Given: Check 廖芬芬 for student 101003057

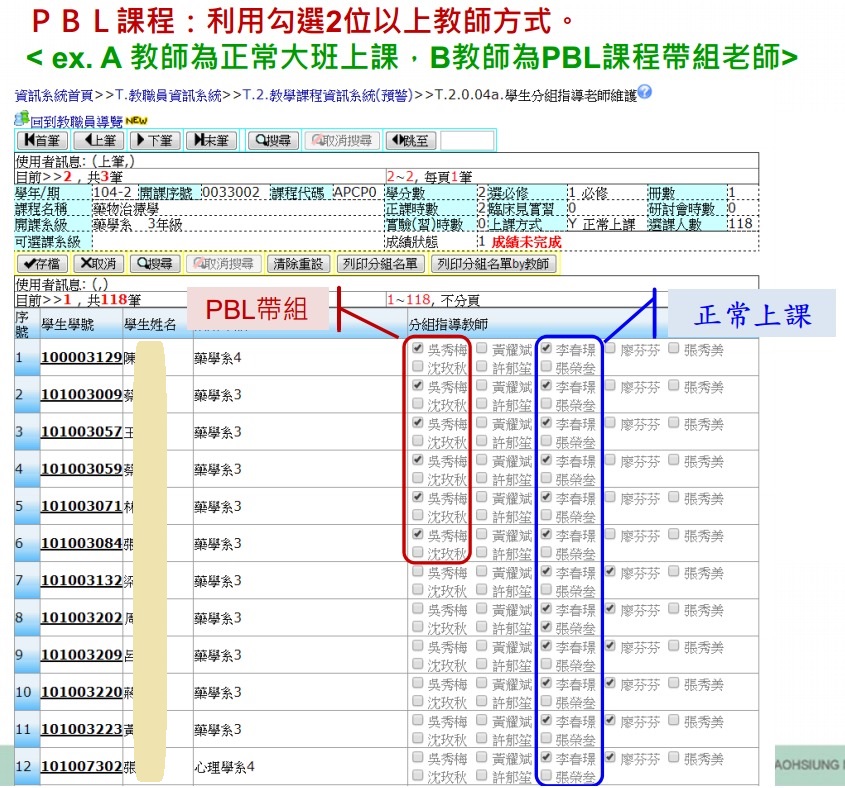Looking at the screenshot, I should 610,423.
